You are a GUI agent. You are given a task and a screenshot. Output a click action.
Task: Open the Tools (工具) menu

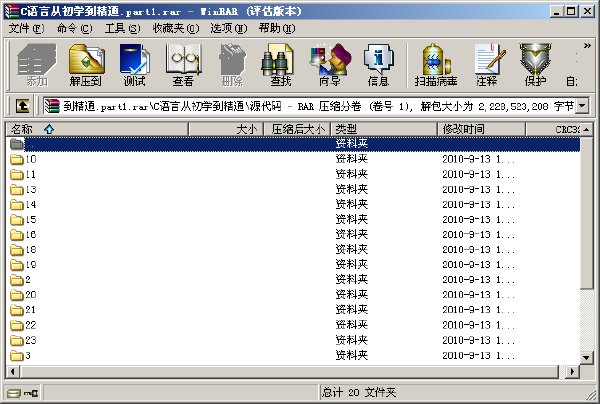coord(122,28)
